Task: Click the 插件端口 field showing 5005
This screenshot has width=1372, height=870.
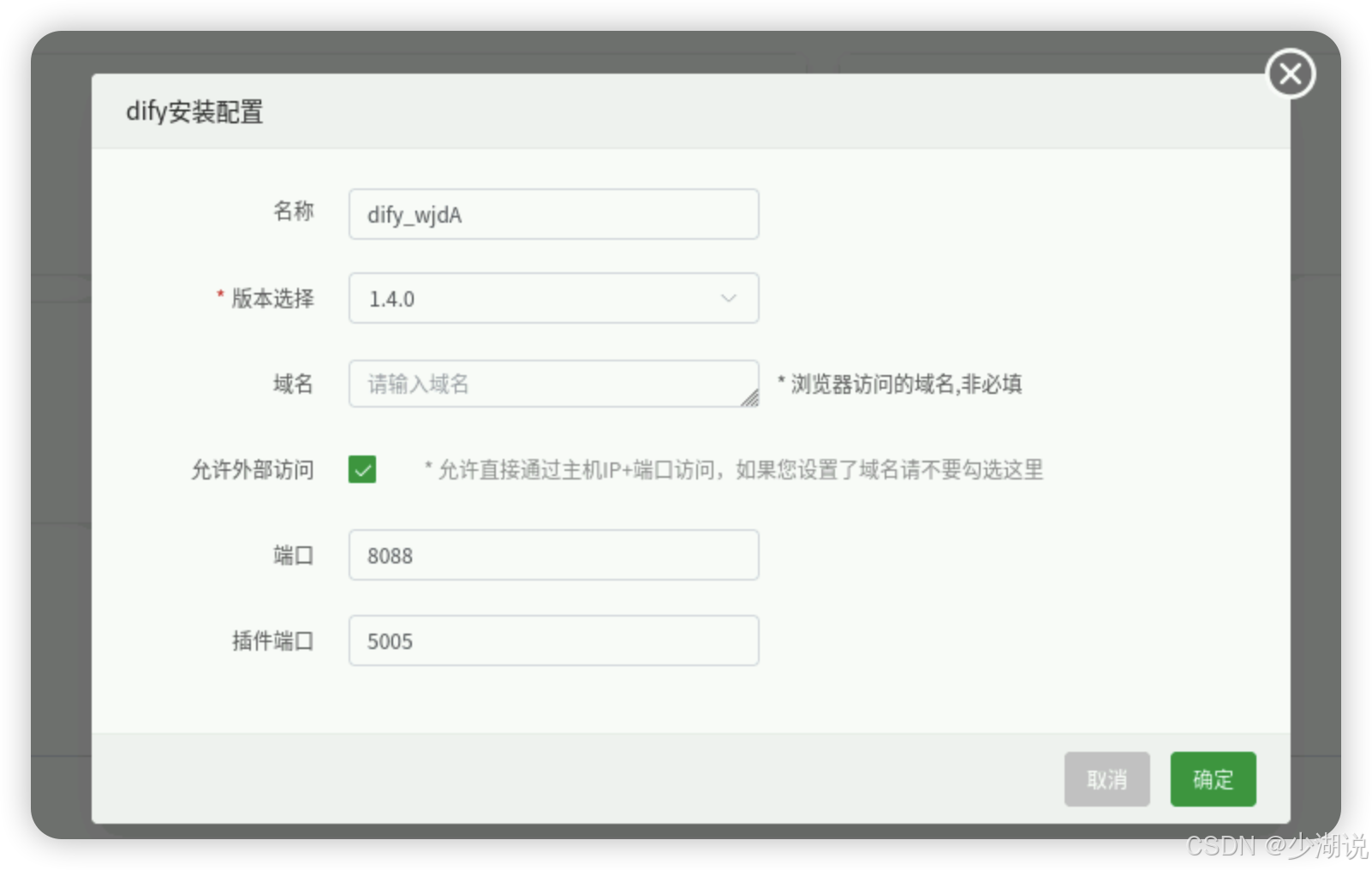Action: click(553, 641)
